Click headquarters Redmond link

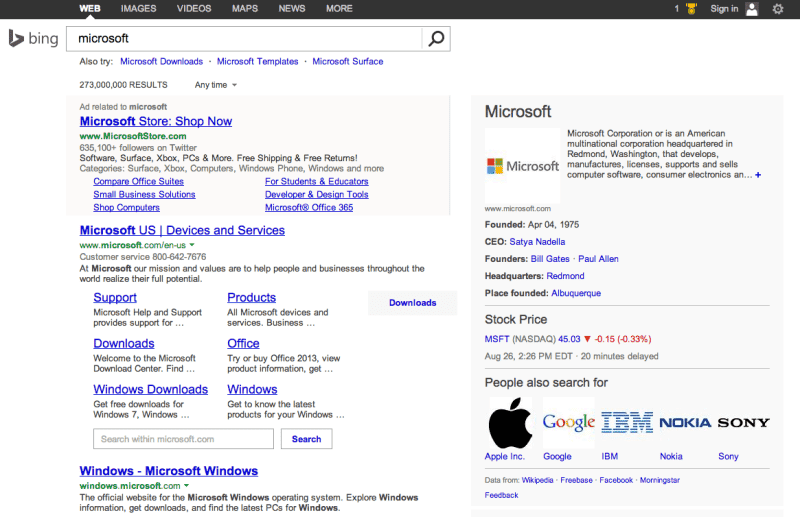(x=565, y=276)
